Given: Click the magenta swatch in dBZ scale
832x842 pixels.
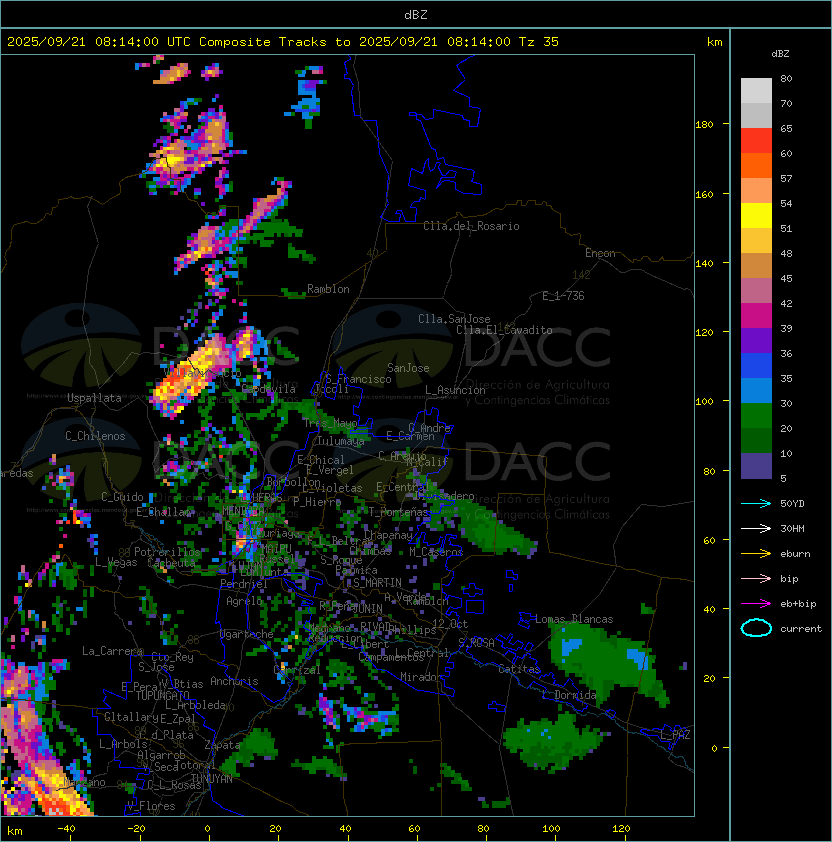Looking at the screenshot, I should pos(756,316).
